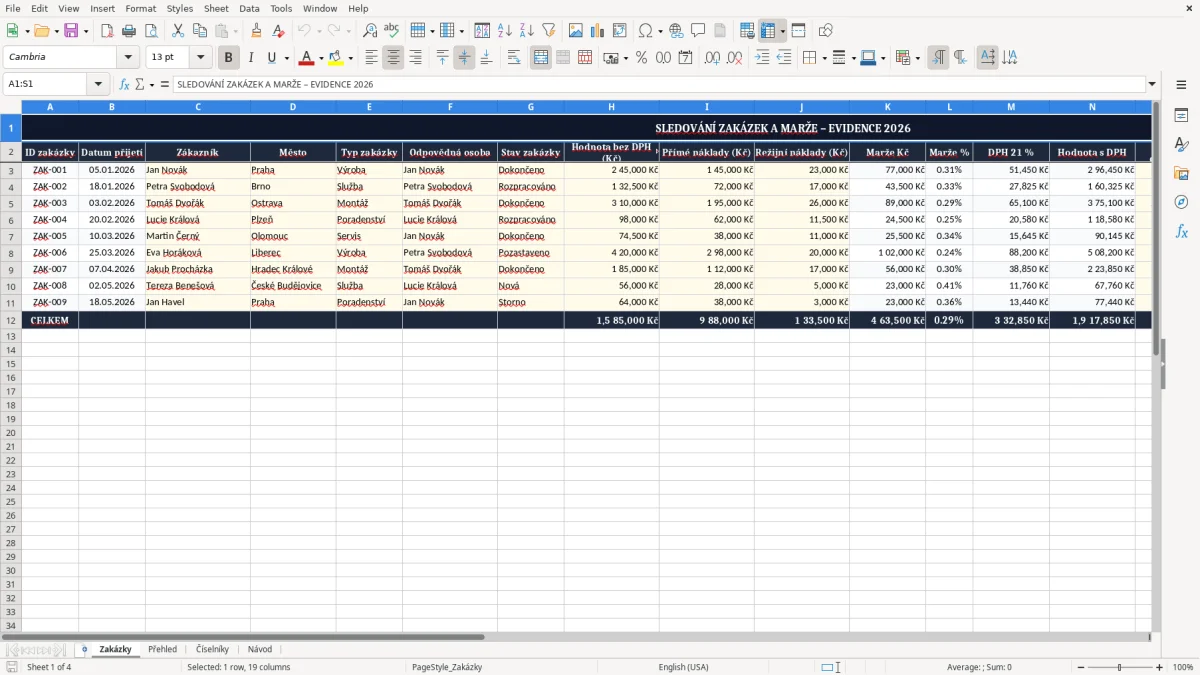Expand the Name Box dropdown arrow

[x=98, y=85]
